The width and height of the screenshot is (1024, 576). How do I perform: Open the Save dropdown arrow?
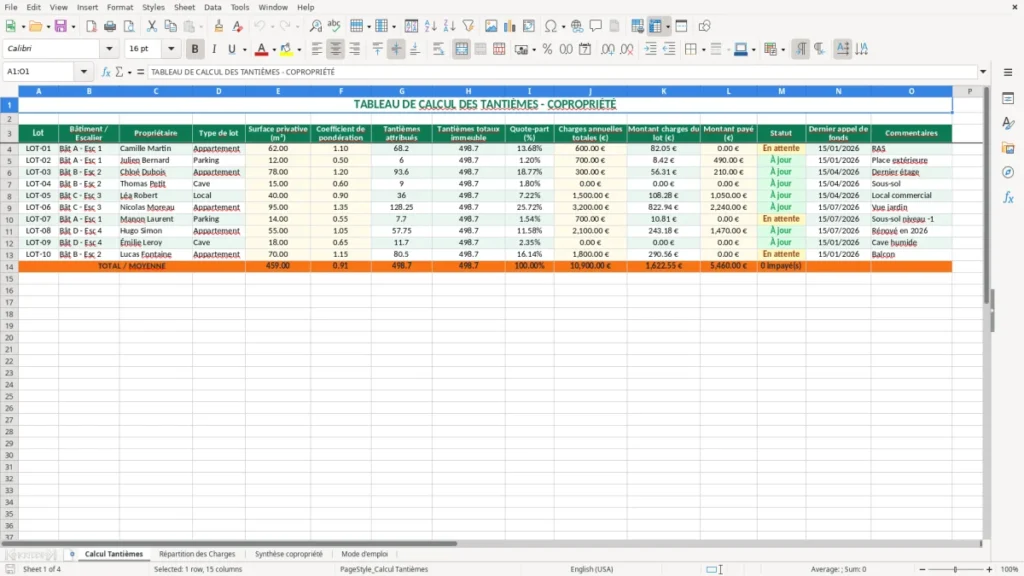(73, 27)
